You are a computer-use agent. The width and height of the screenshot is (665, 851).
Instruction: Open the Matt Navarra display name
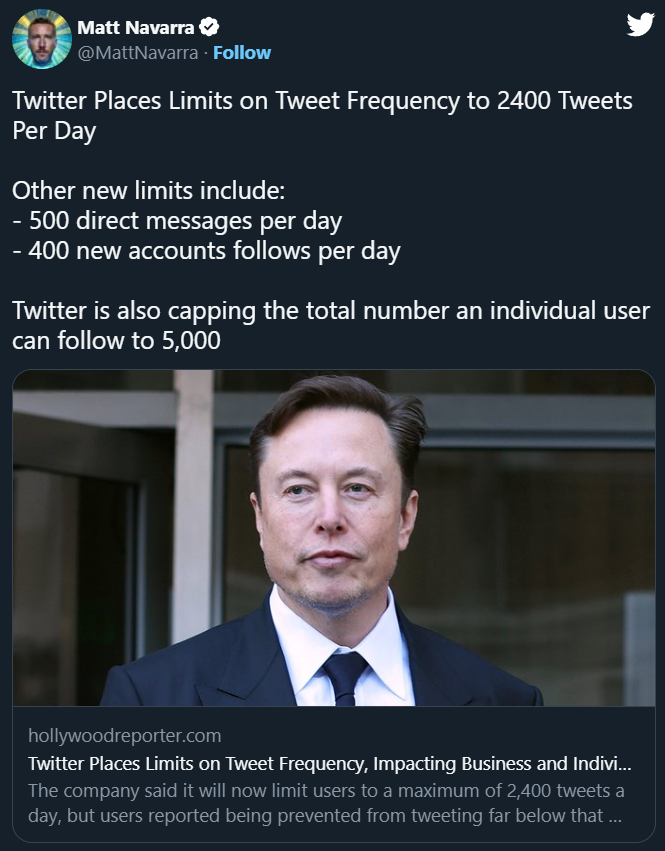pos(138,27)
